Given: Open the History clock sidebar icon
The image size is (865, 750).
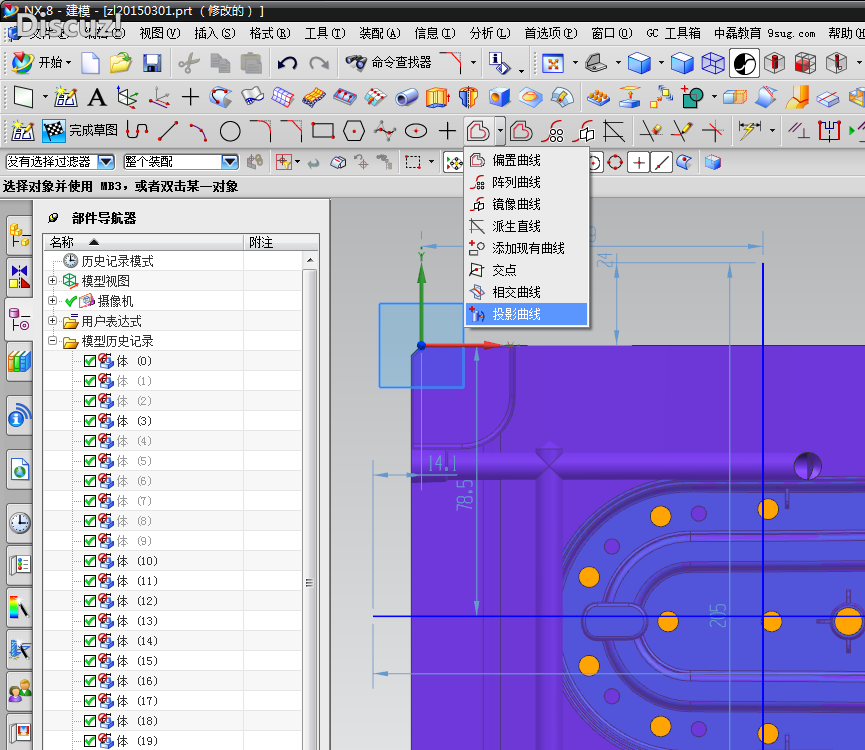Looking at the screenshot, I should pyautogui.click(x=19, y=522).
